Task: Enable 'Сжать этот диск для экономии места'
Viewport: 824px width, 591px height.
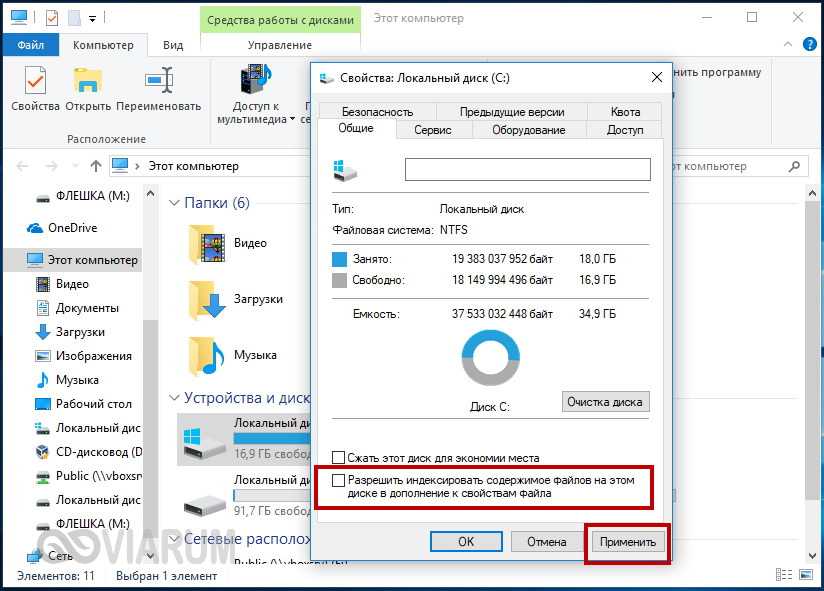Action: click(x=339, y=458)
